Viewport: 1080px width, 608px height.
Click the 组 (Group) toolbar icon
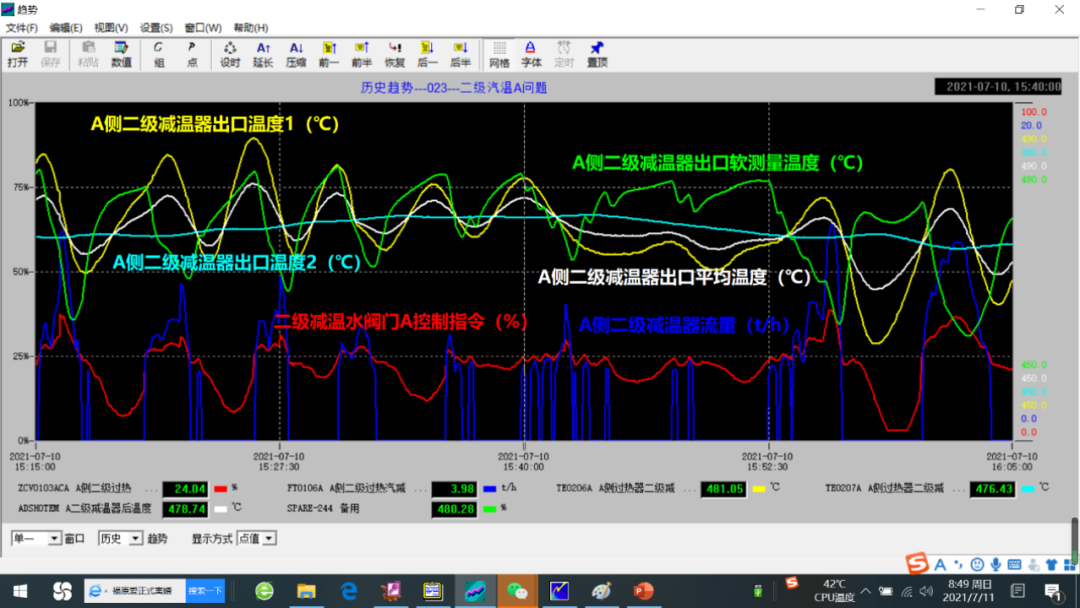click(x=158, y=54)
